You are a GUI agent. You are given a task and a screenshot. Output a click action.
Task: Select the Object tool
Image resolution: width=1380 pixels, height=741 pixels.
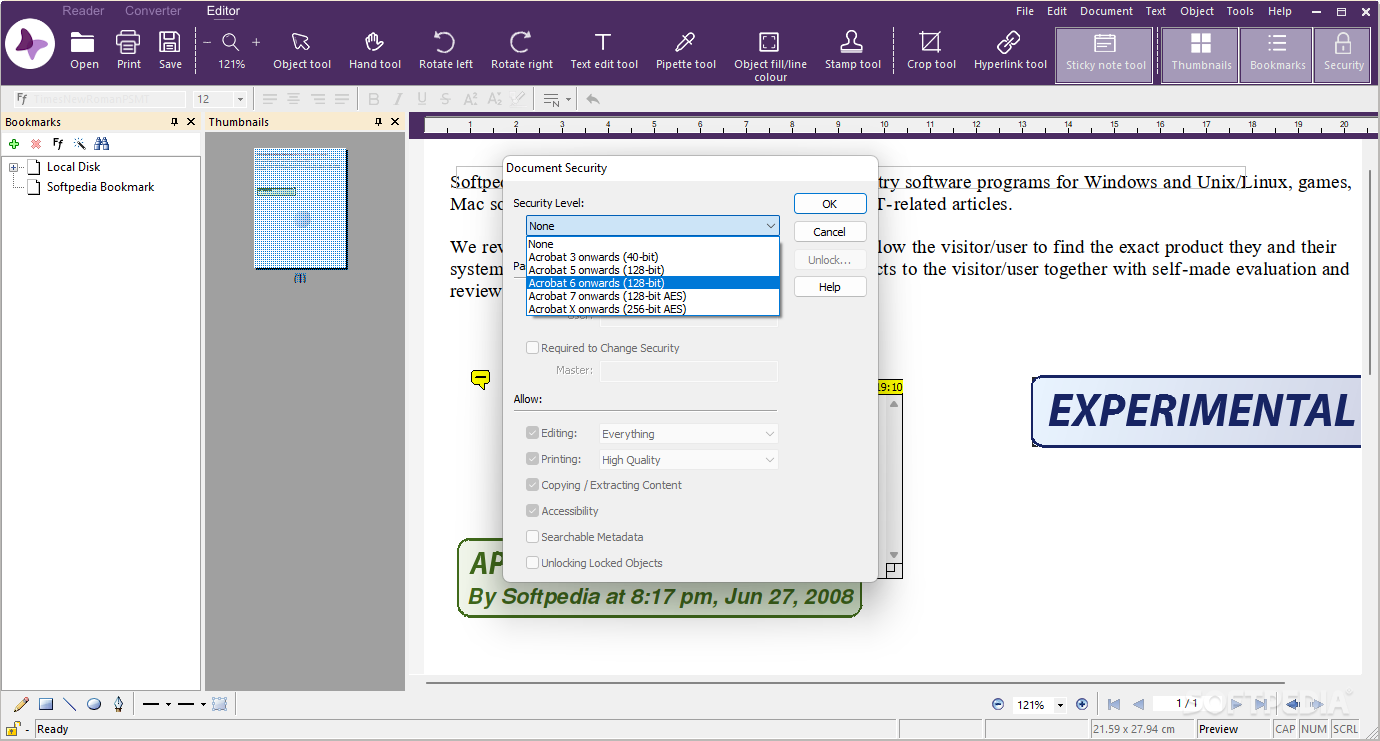coord(301,51)
